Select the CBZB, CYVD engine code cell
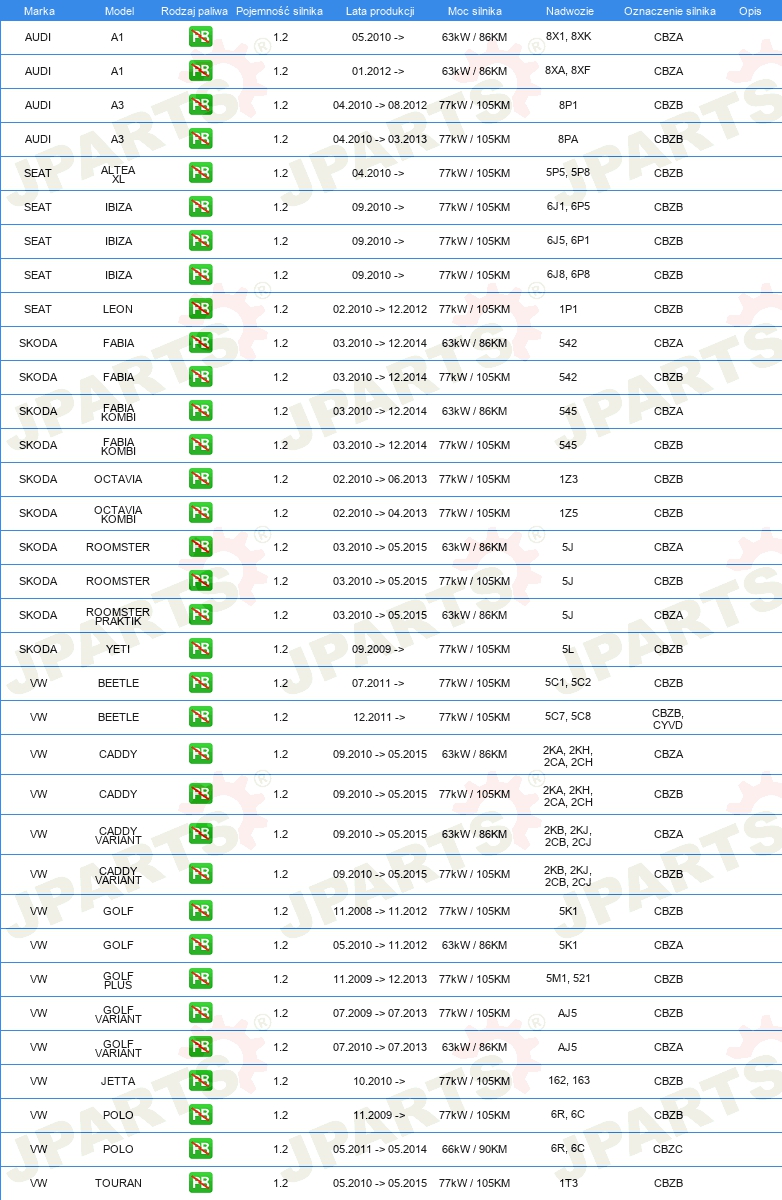The image size is (782, 1200). (668, 717)
